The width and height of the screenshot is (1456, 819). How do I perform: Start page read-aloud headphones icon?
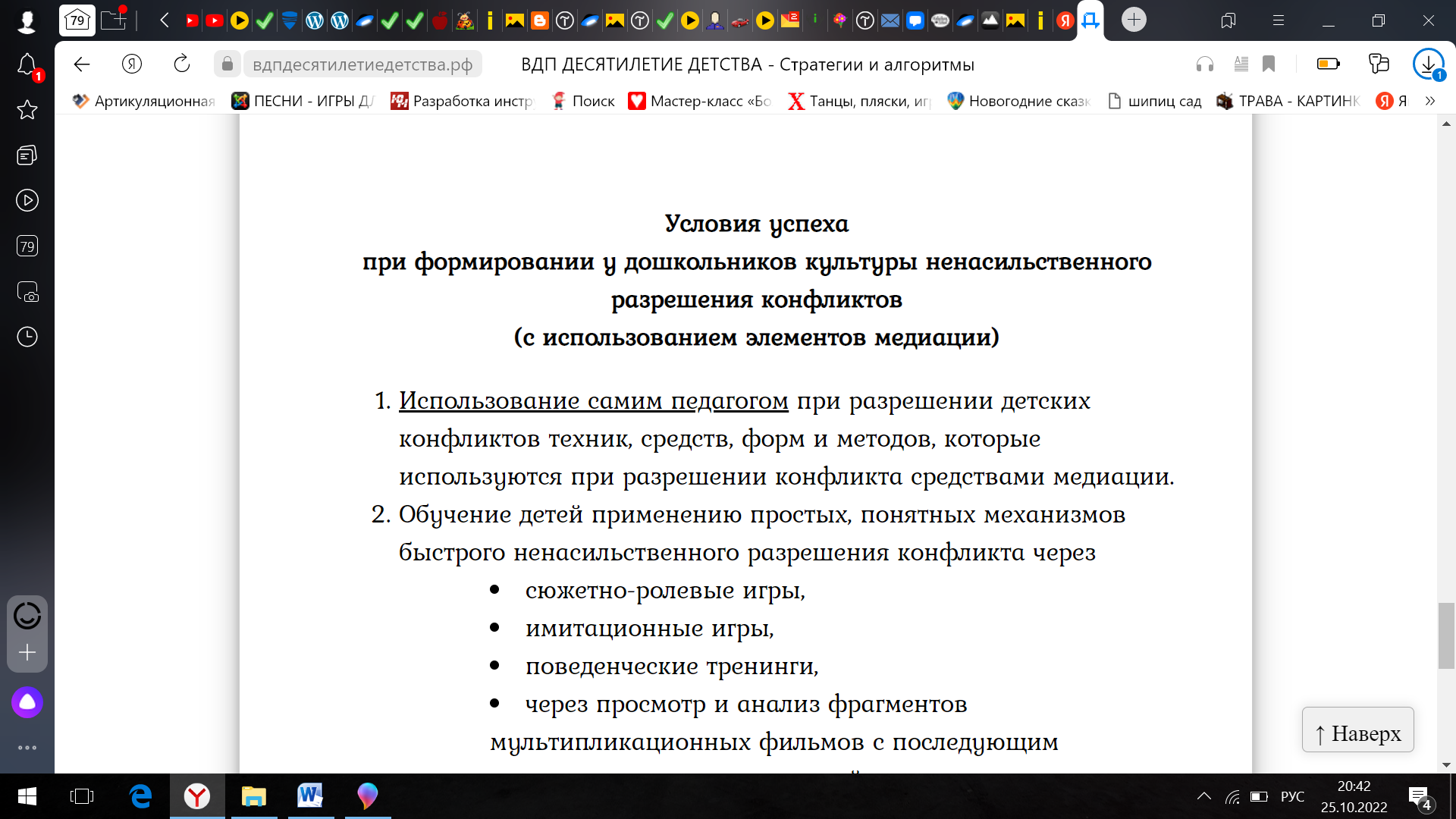point(1205,64)
